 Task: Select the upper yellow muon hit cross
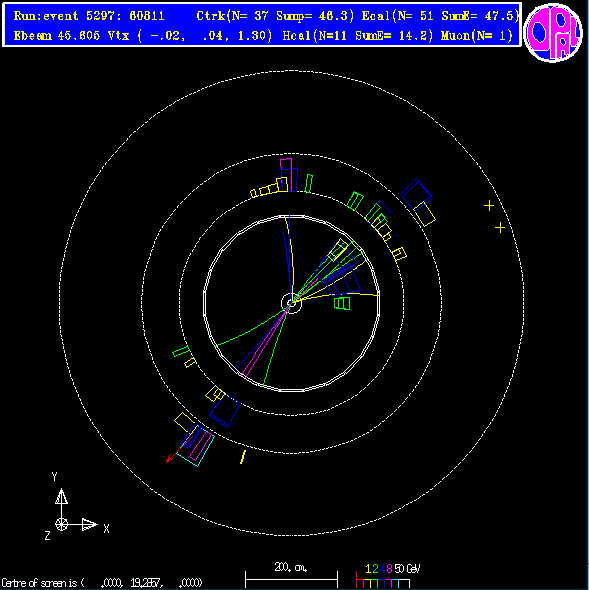[x=489, y=205]
